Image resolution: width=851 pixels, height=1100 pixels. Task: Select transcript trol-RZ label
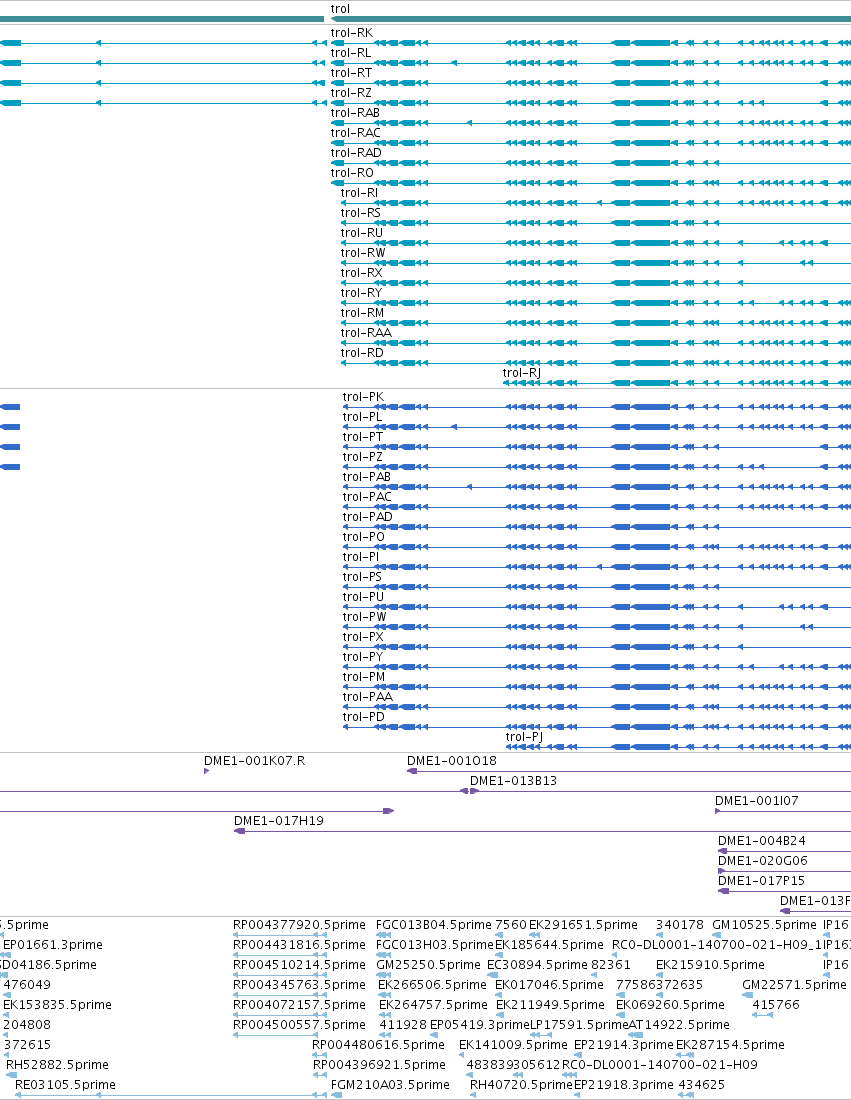[351, 93]
